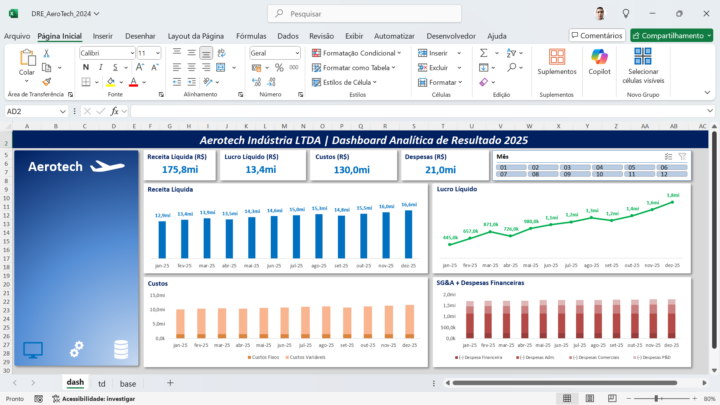Open the Fórmulas ribbon tab
This screenshot has height=405, width=720.
point(251,35)
